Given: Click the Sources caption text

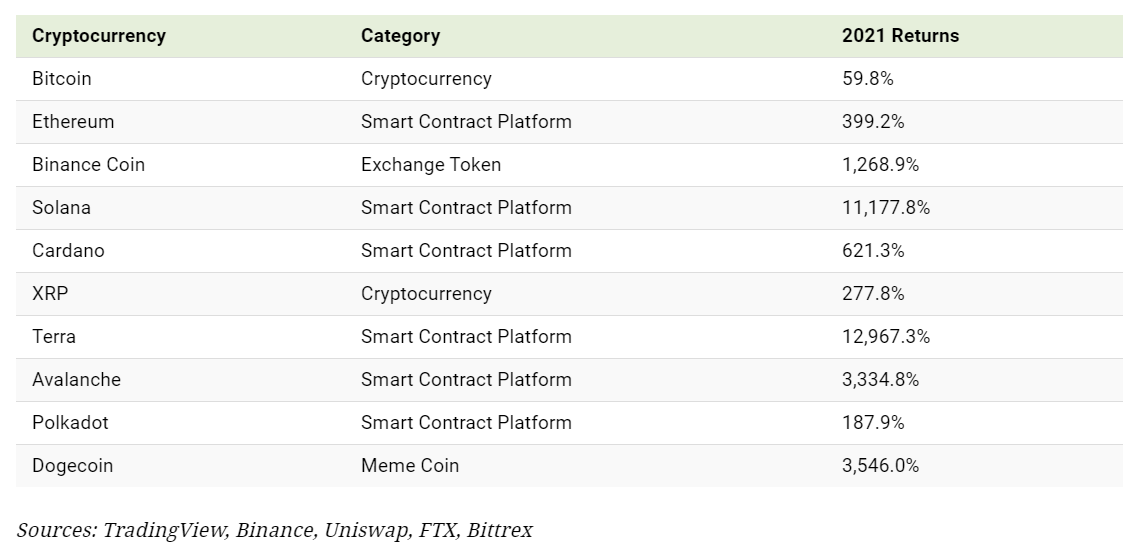Looking at the screenshot, I should (x=274, y=530).
